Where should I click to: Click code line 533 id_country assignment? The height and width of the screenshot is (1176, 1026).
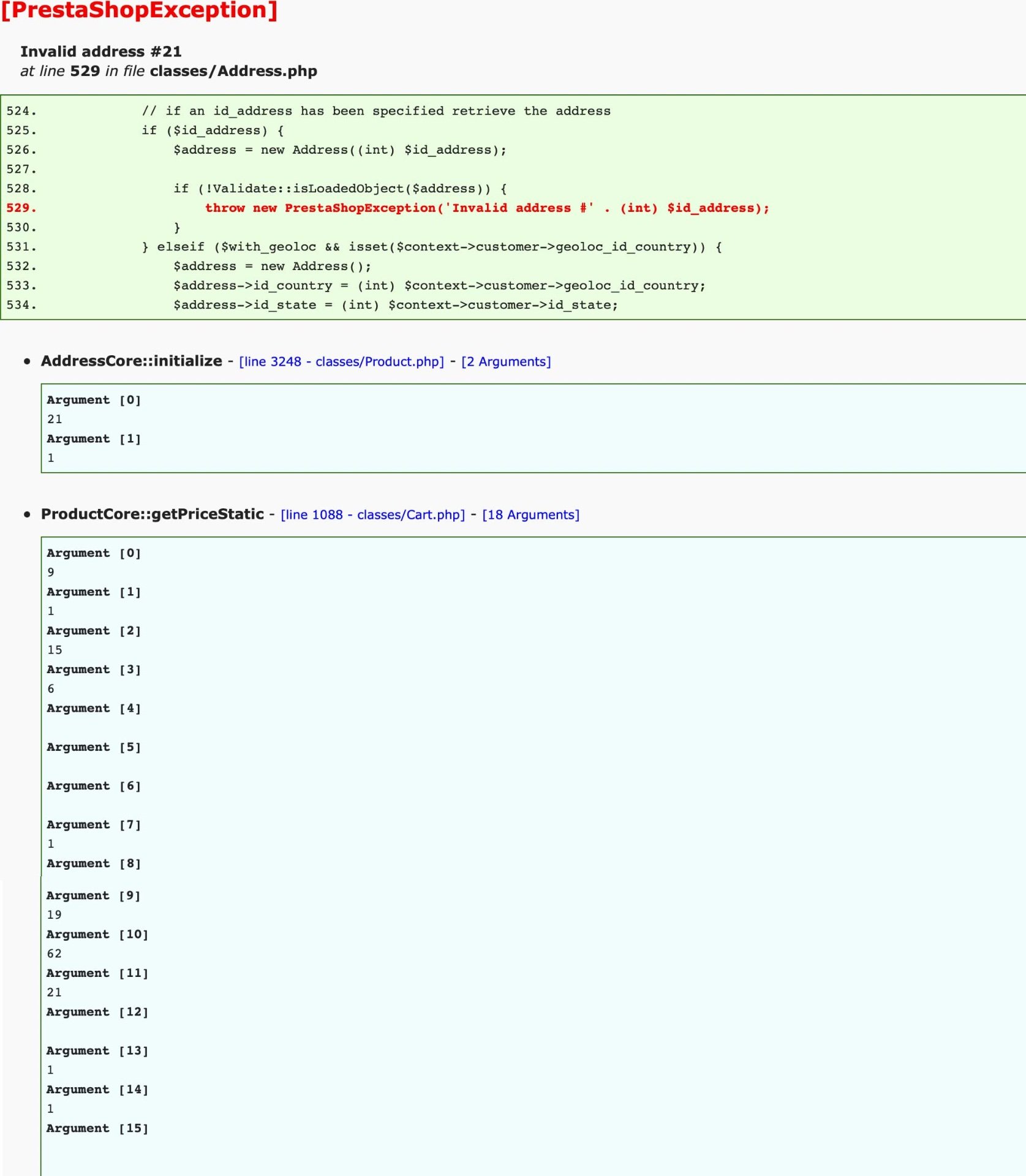coord(439,285)
